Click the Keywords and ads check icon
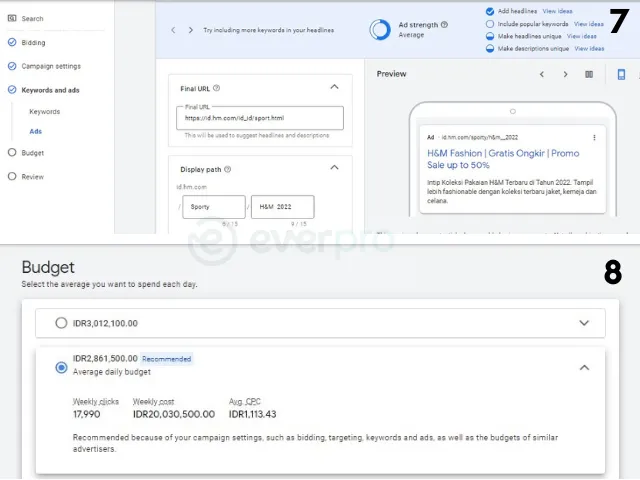Image resolution: width=640 pixels, height=480 pixels. pyautogui.click(x=12, y=90)
